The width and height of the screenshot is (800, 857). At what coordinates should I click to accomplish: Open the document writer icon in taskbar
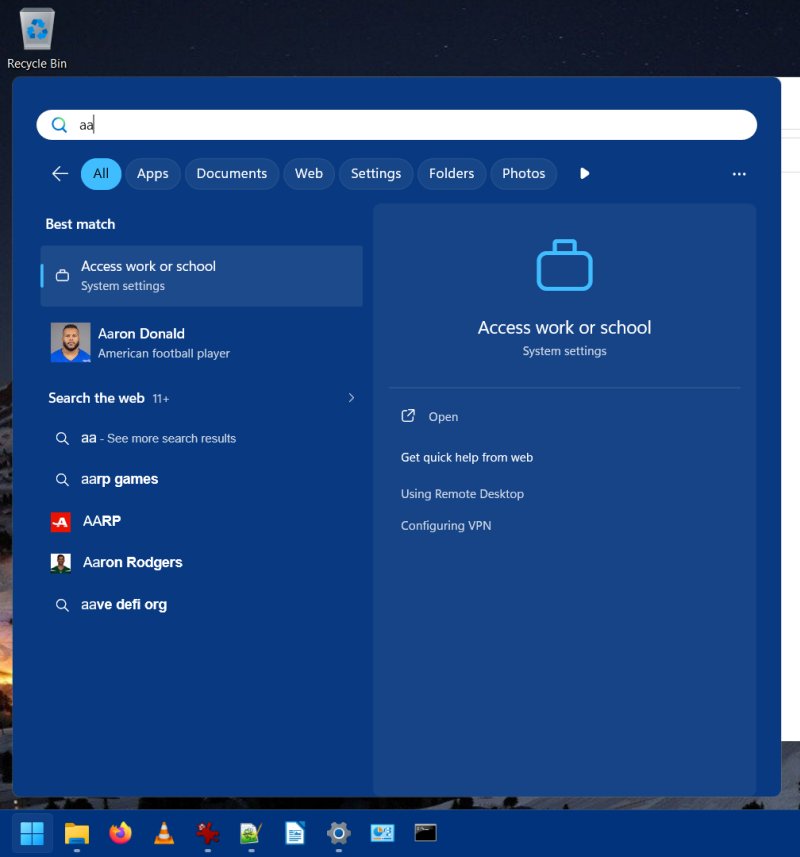[x=295, y=833]
